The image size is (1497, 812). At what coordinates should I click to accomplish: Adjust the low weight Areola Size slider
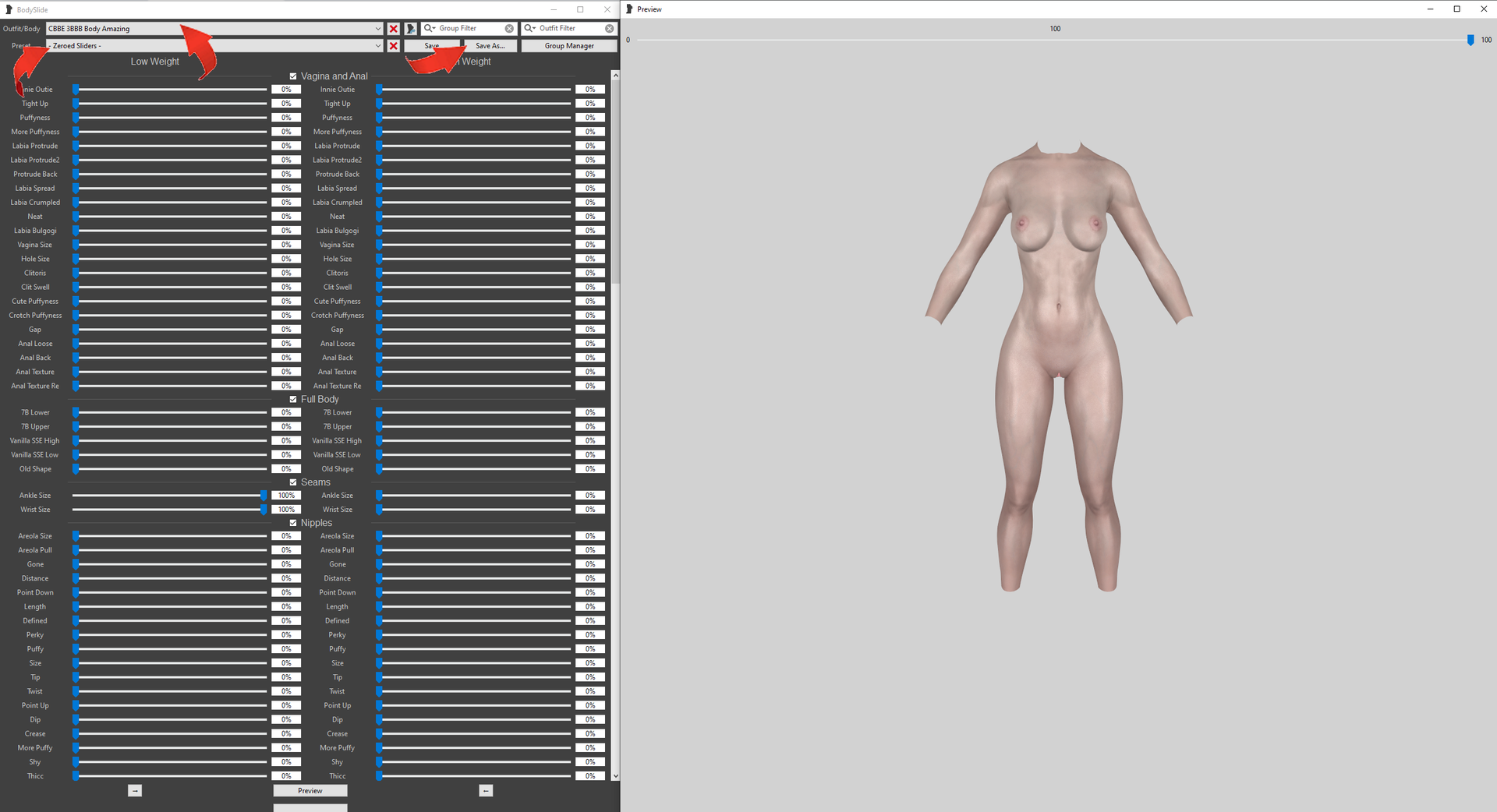tap(170, 536)
